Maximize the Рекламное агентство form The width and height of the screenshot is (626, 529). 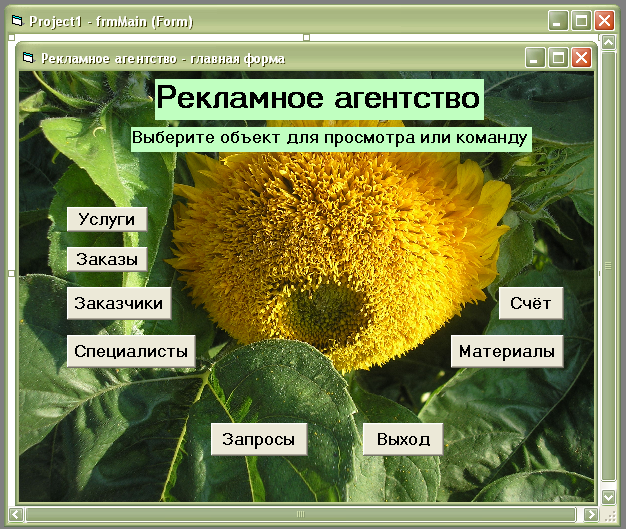558,58
